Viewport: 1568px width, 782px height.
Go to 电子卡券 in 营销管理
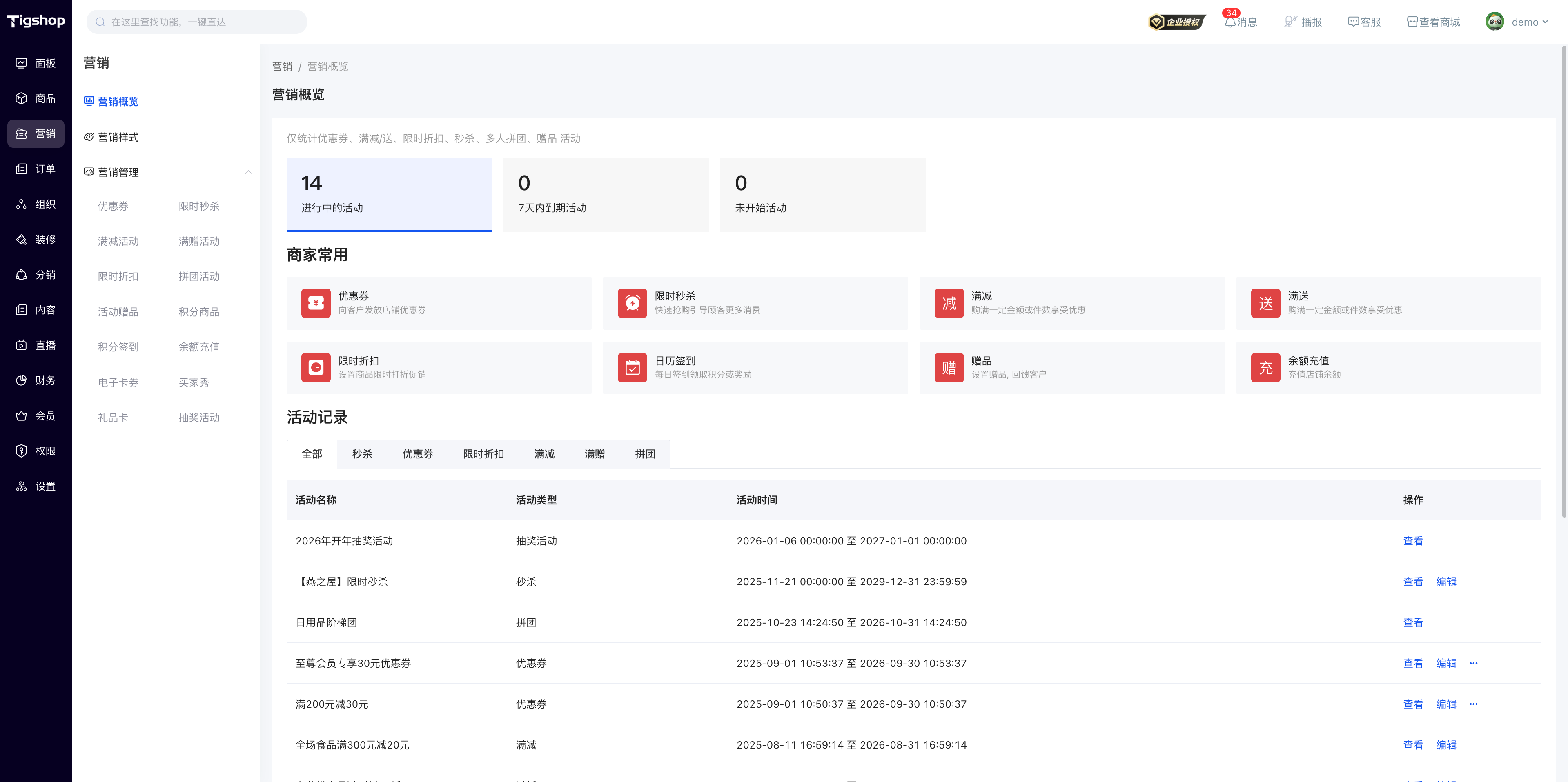[118, 383]
